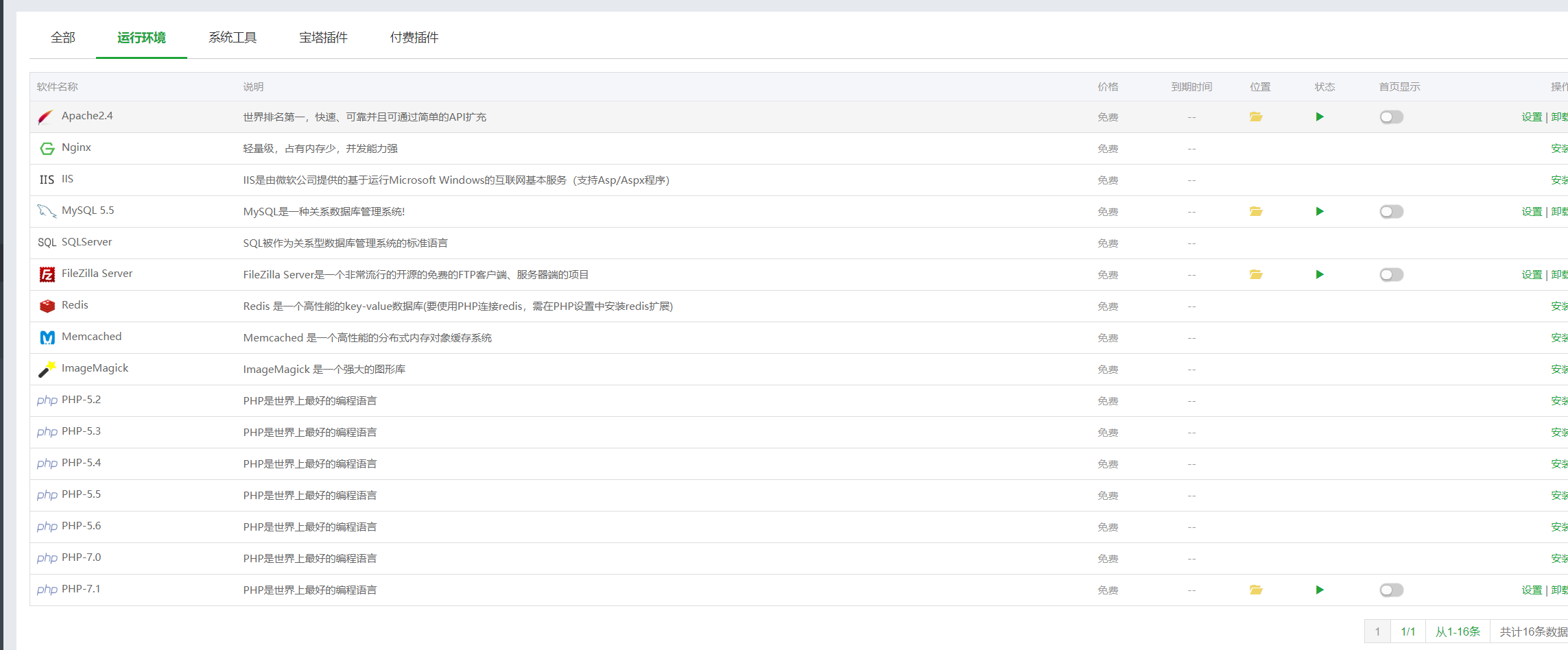Click the Redis description text

coord(458,306)
